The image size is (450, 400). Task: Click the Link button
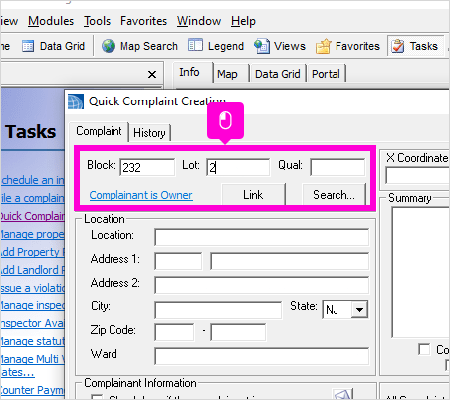tap(253, 195)
